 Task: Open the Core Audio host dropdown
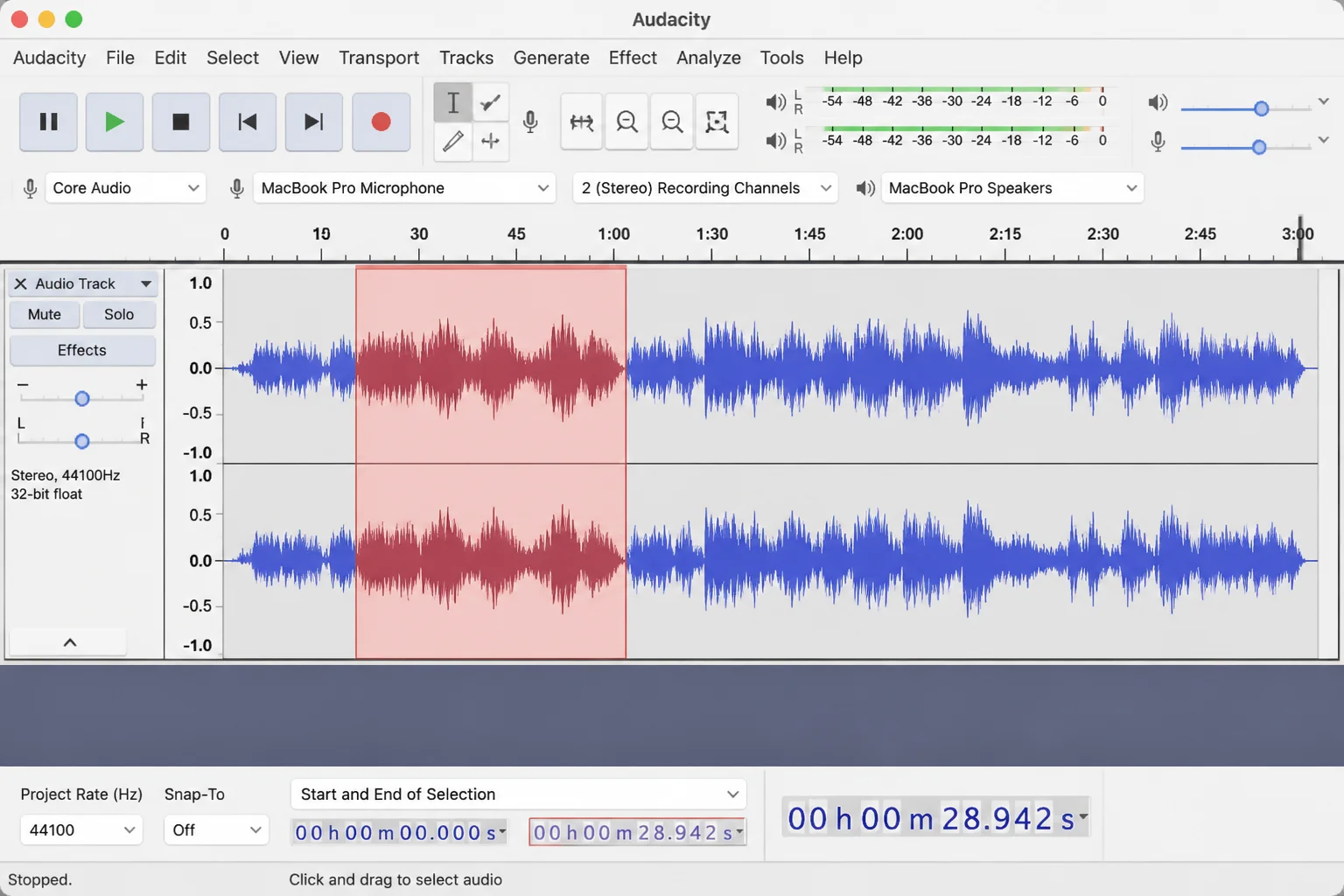click(x=125, y=188)
